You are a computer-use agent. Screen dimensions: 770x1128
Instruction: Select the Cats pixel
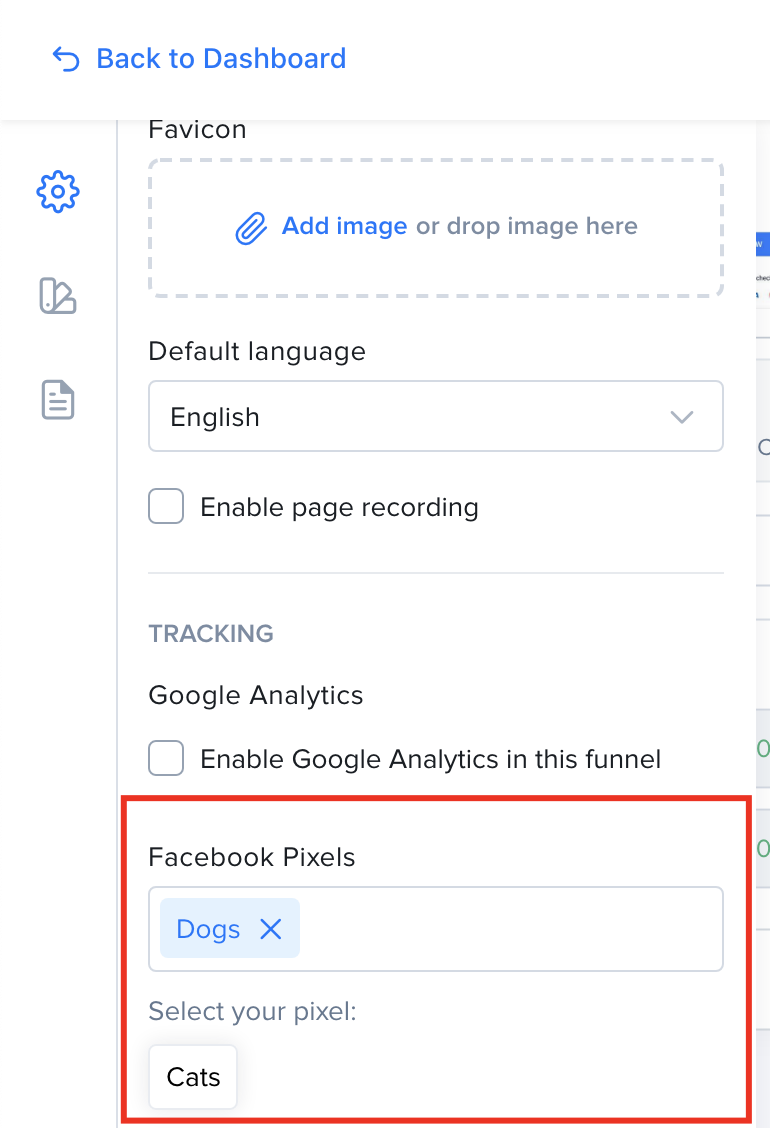193,1077
